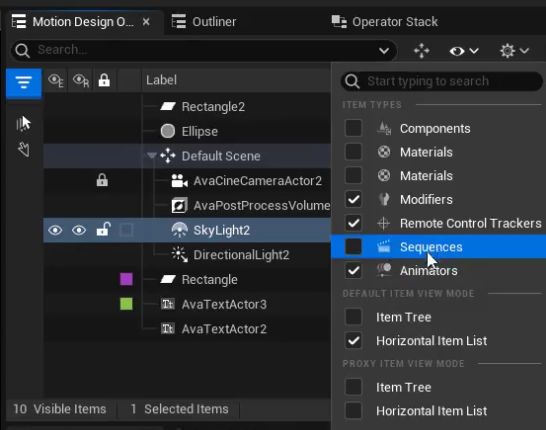The width and height of the screenshot is (546, 430).
Task: Close the Motion Design Outliner tab
Action: 146,22
